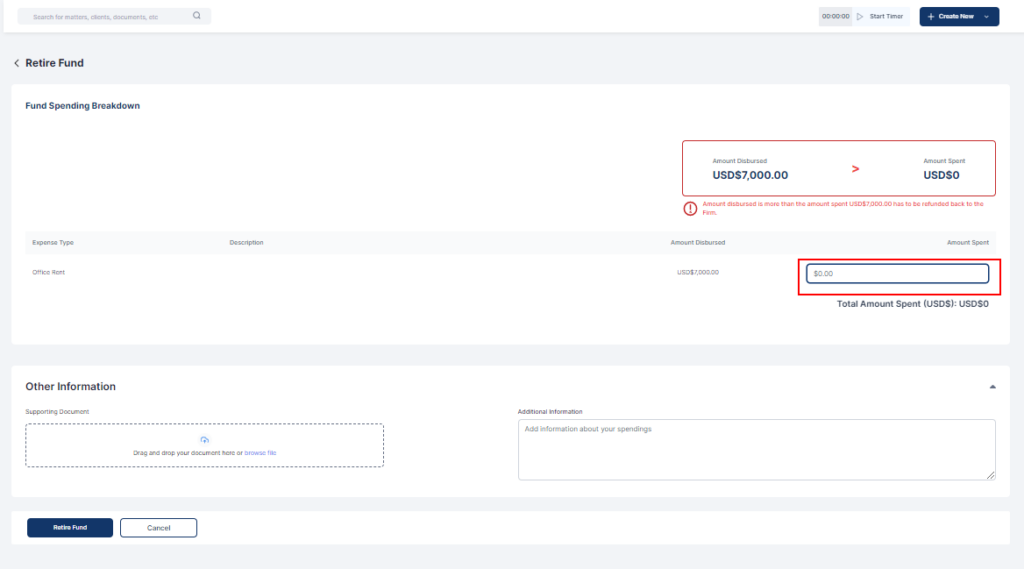Click the Start Timer label

(x=885, y=17)
